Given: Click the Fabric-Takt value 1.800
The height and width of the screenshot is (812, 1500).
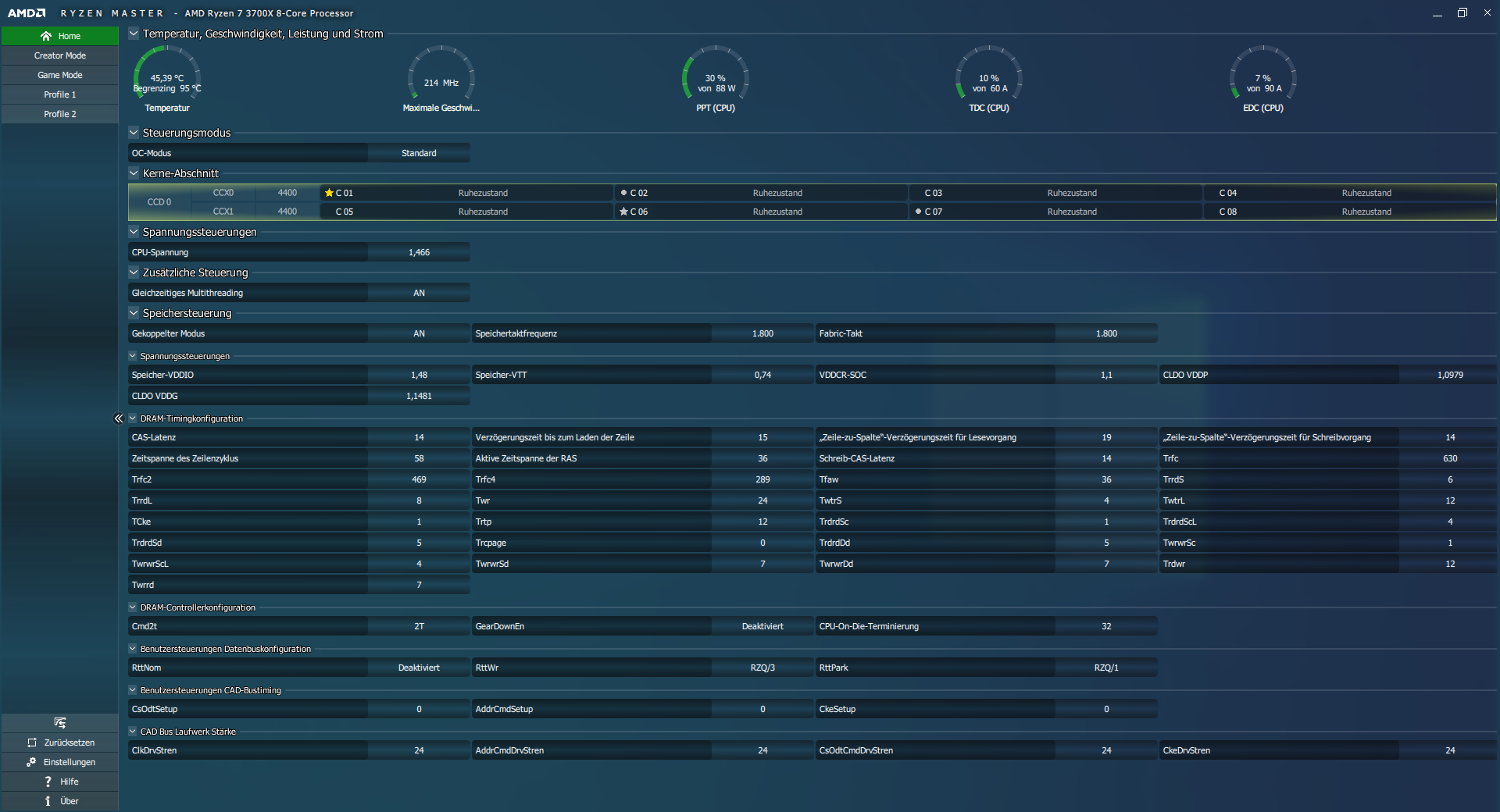Looking at the screenshot, I should [1106, 333].
